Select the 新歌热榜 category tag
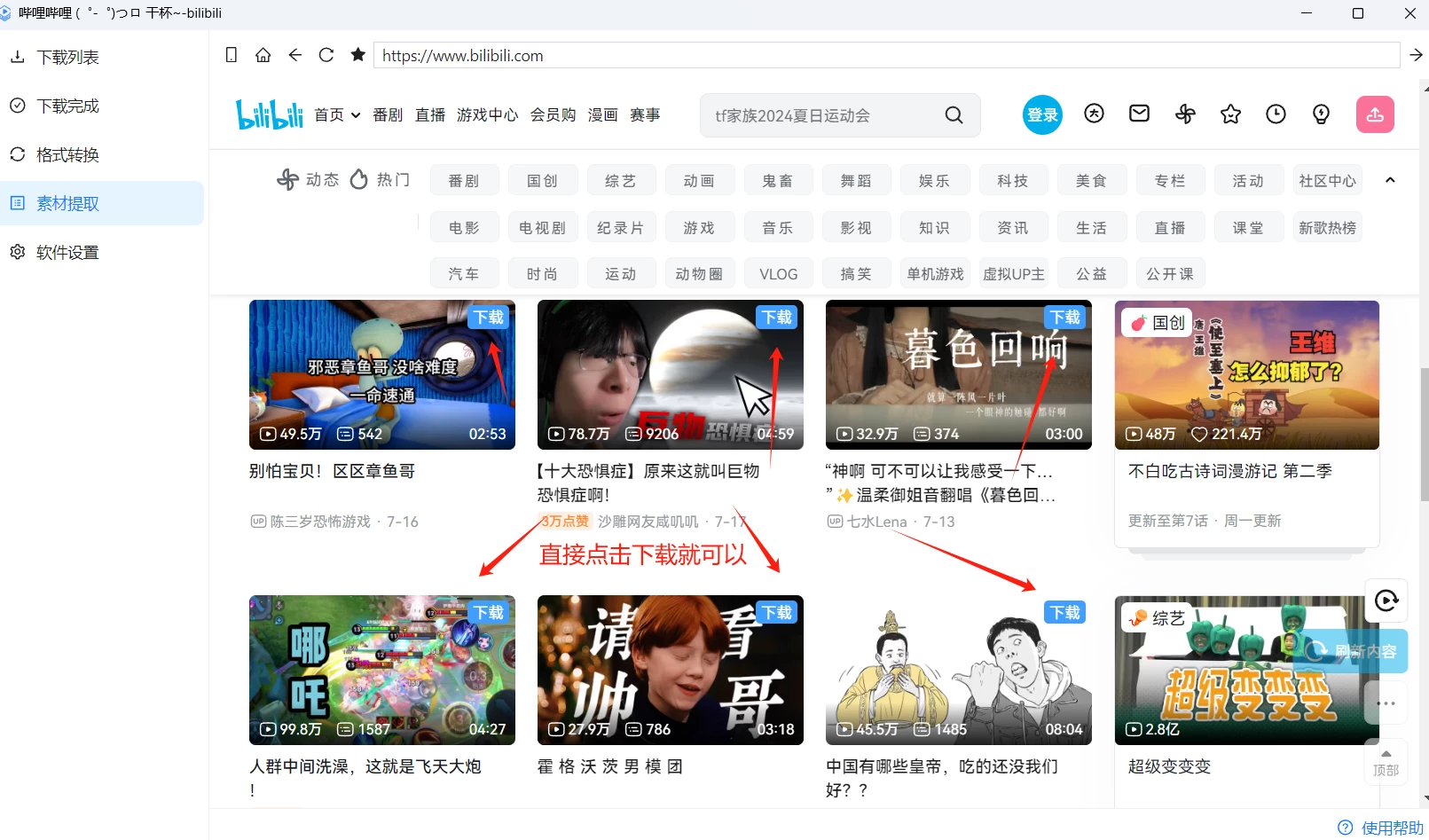 (1327, 227)
